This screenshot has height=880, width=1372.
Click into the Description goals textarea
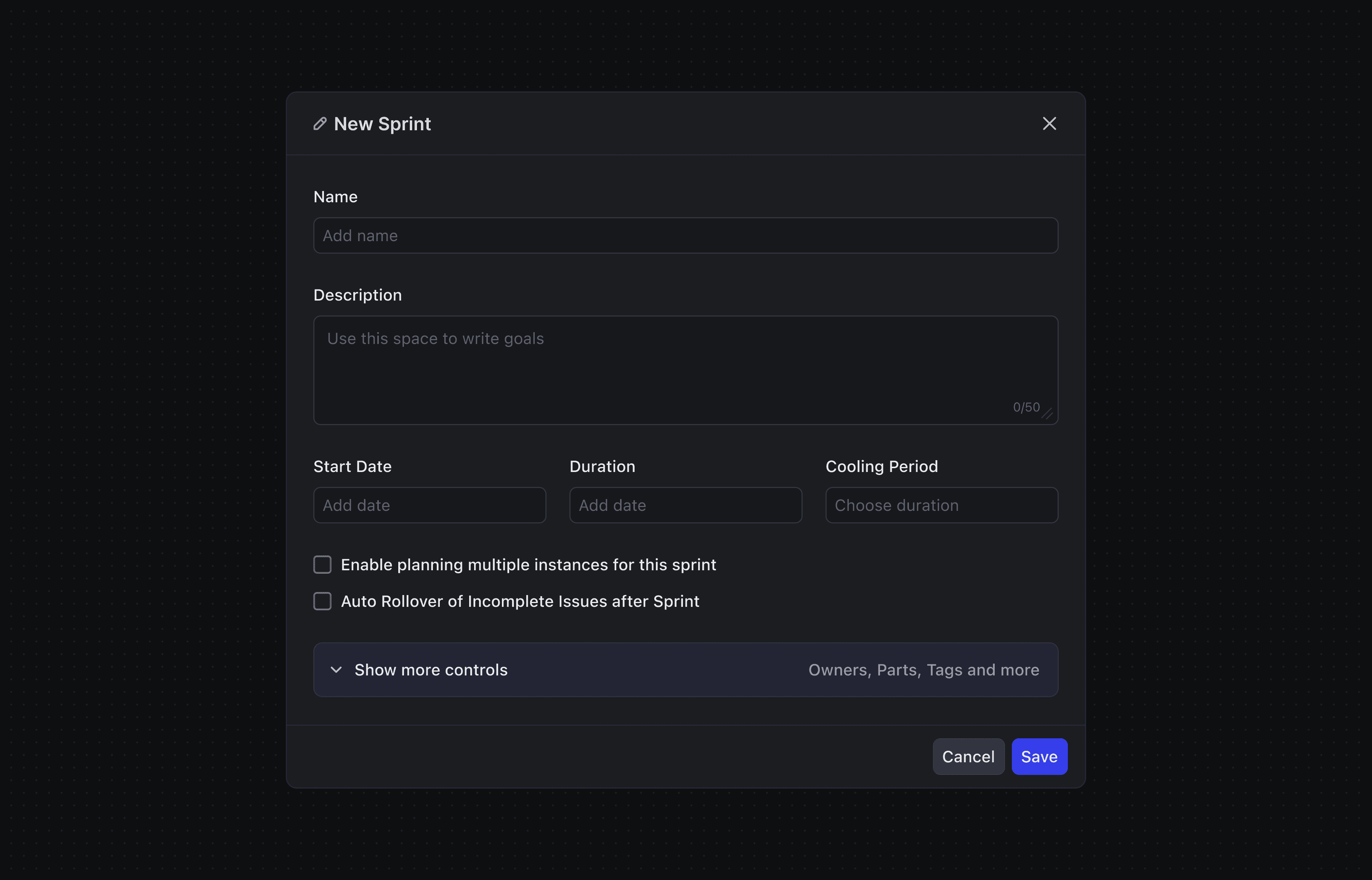(685, 366)
